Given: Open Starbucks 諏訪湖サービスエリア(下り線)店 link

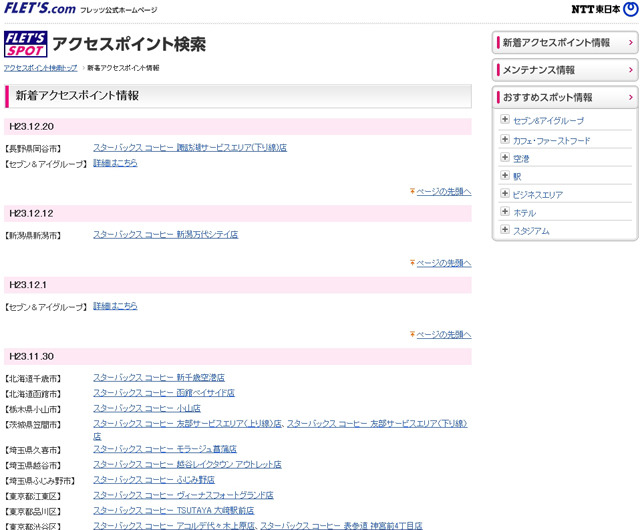Looking at the screenshot, I should coord(190,147).
